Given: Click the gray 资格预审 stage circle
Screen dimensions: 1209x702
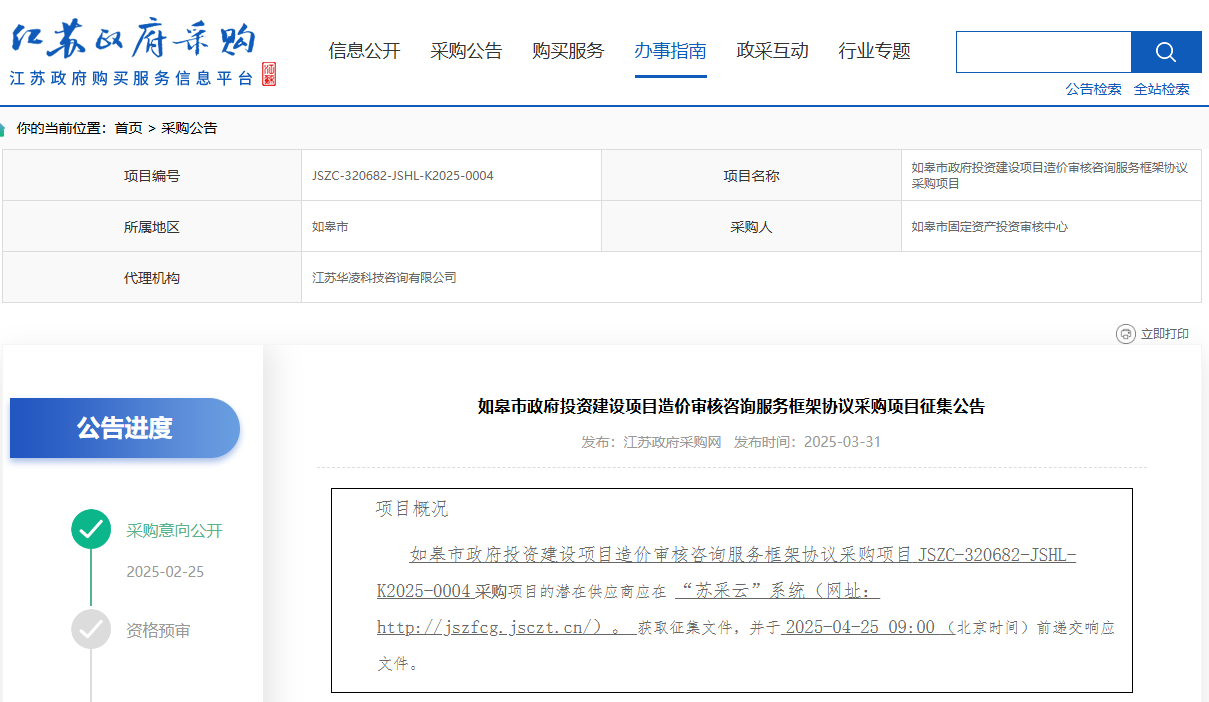Looking at the screenshot, I should click(x=91, y=630).
